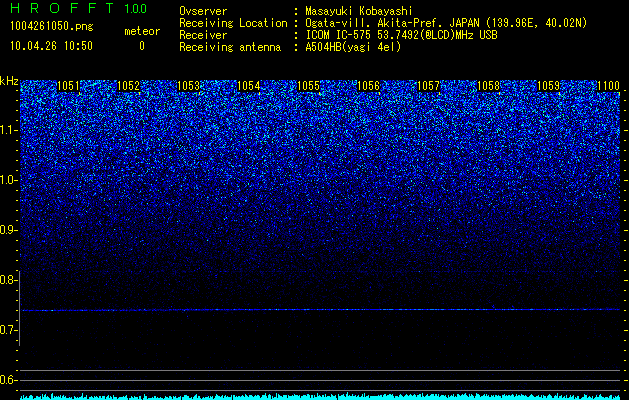Click the 1051 time marker
This screenshot has width=629, height=400.
click(68, 86)
